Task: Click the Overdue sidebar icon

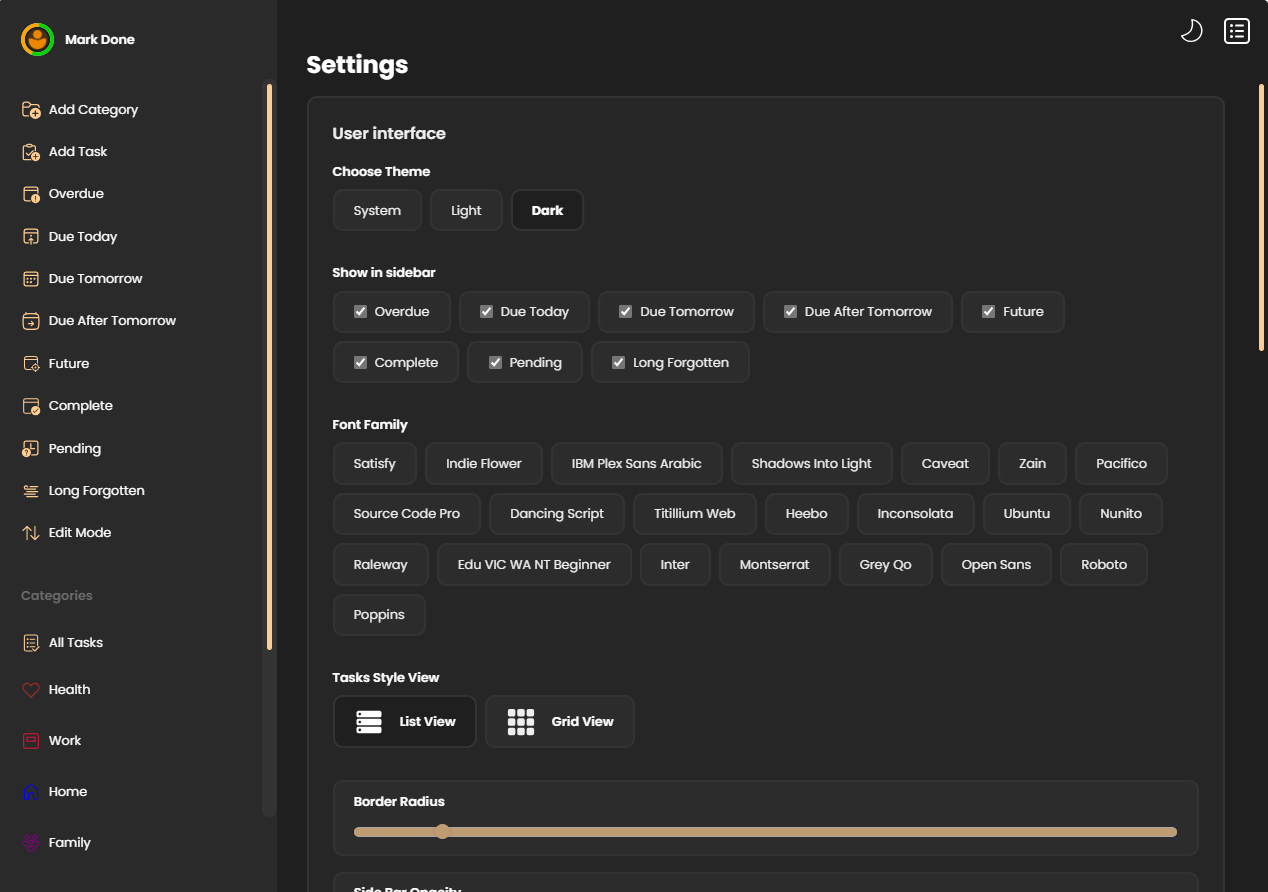Action: [x=31, y=194]
